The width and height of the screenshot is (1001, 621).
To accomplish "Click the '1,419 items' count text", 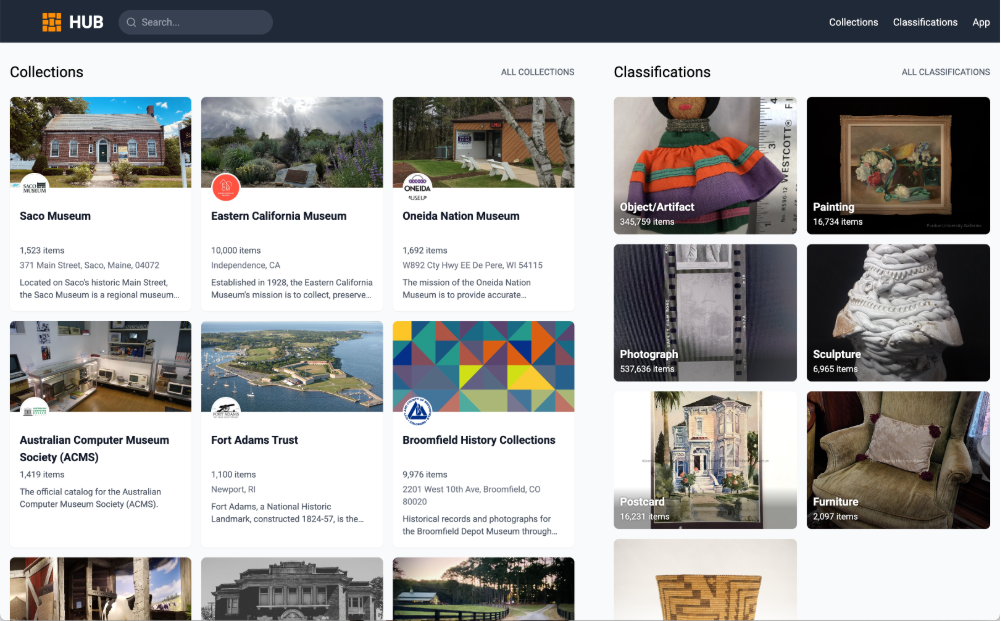I will tap(42, 474).
